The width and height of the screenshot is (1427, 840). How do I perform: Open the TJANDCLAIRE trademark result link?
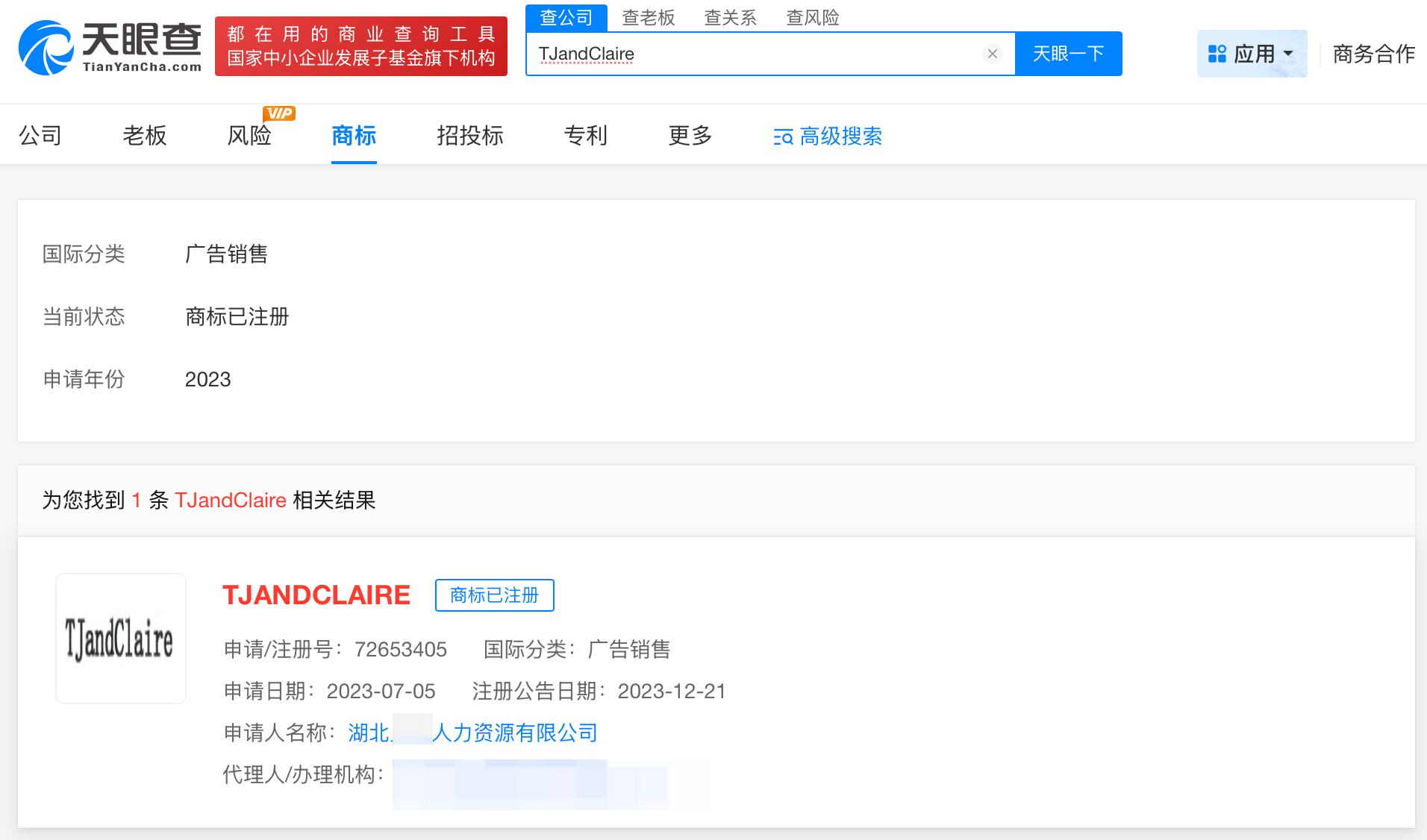[316, 595]
